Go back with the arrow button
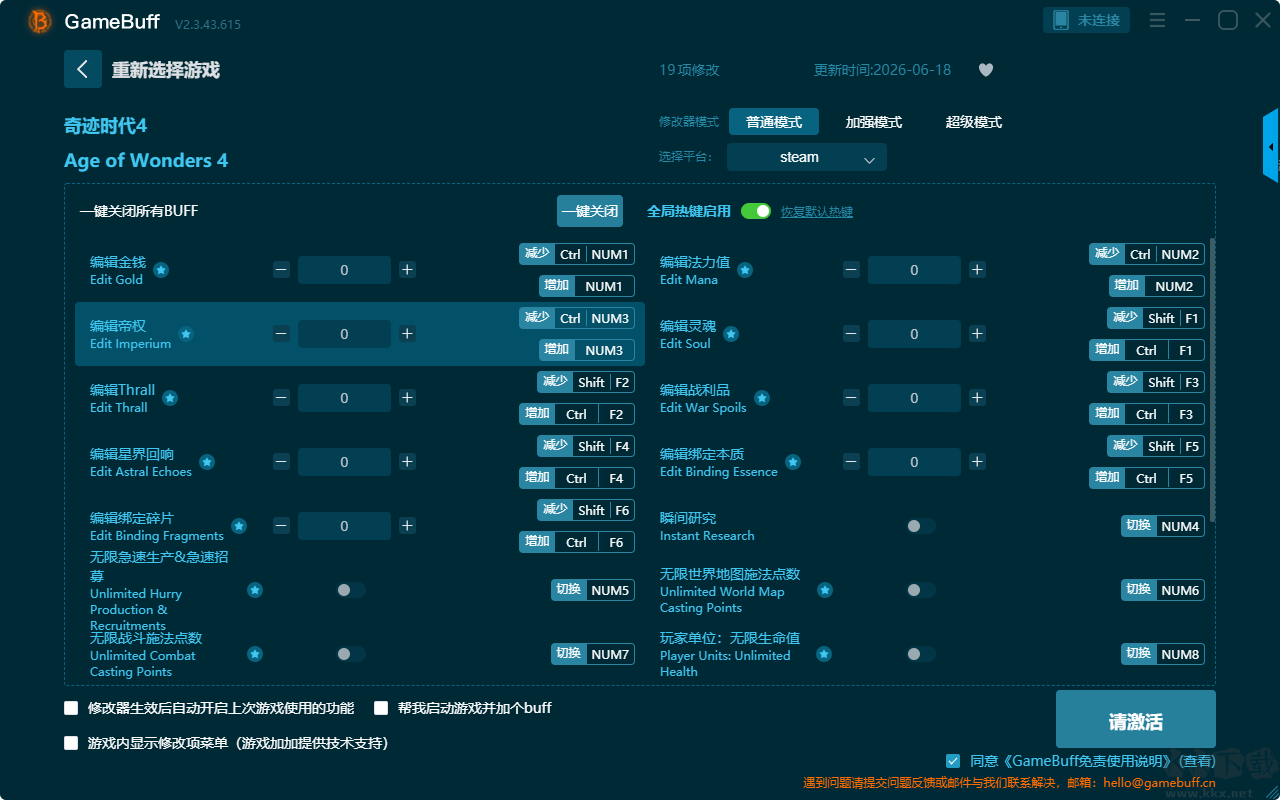This screenshot has height=800, width=1280. [x=83, y=69]
